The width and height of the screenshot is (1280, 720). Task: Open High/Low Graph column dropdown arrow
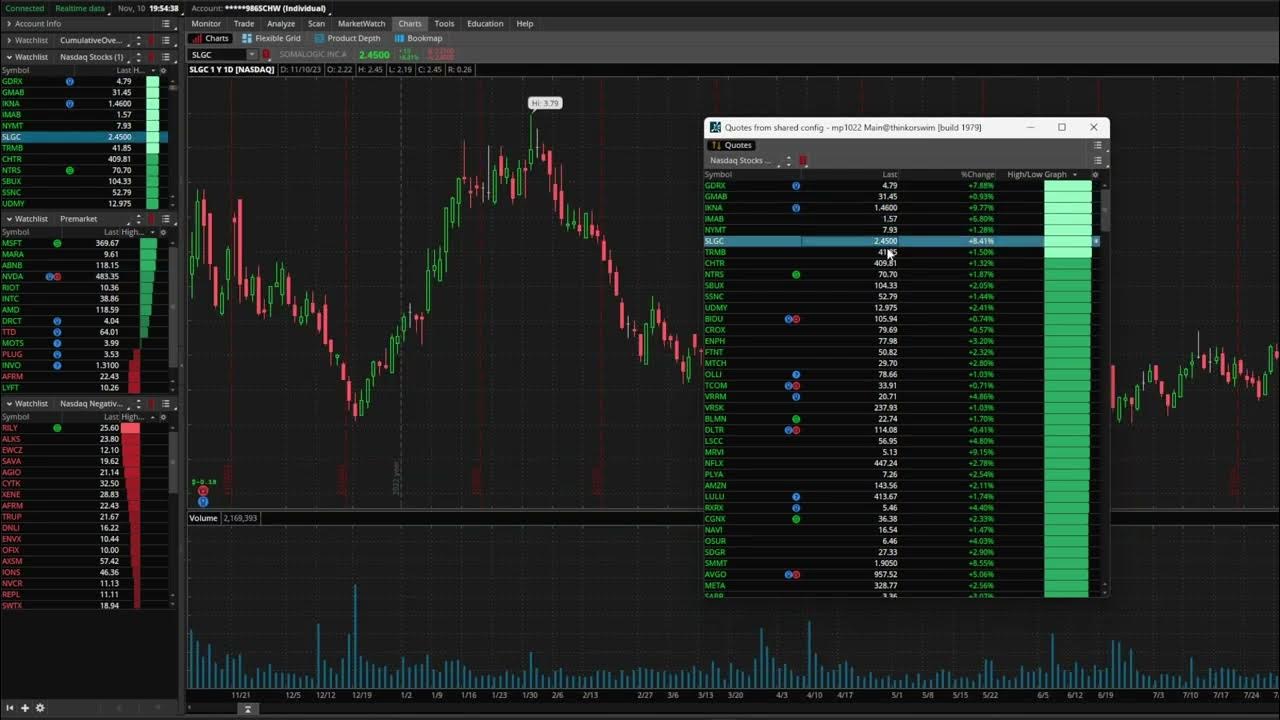click(x=1075, y=175)
